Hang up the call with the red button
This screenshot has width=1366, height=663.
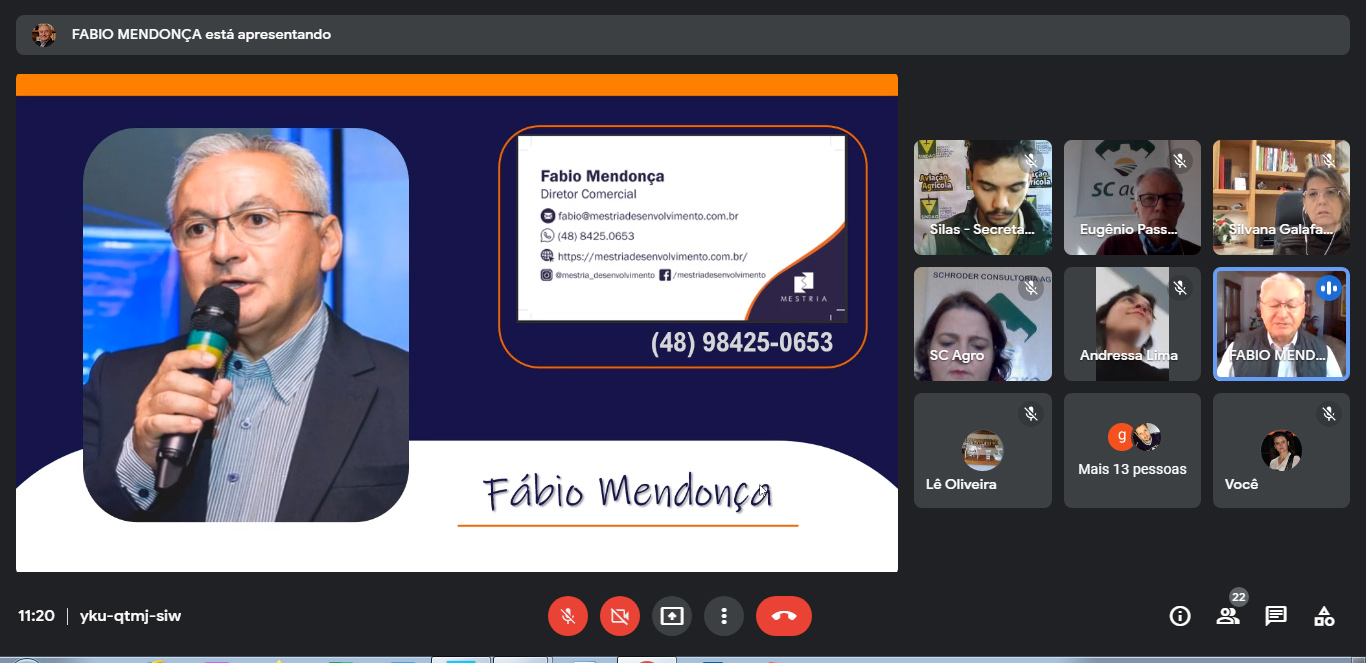pyautogui.click(x=784, y=616)
